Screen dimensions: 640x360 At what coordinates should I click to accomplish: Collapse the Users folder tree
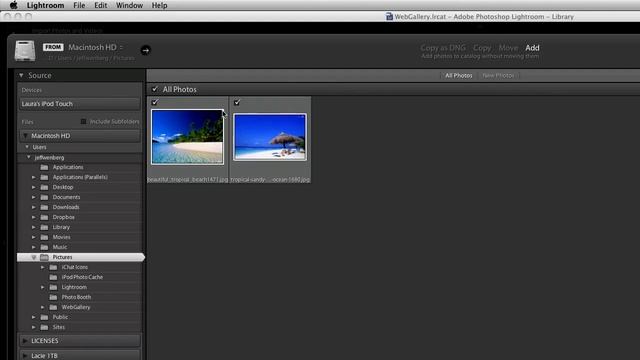[27, 147]
